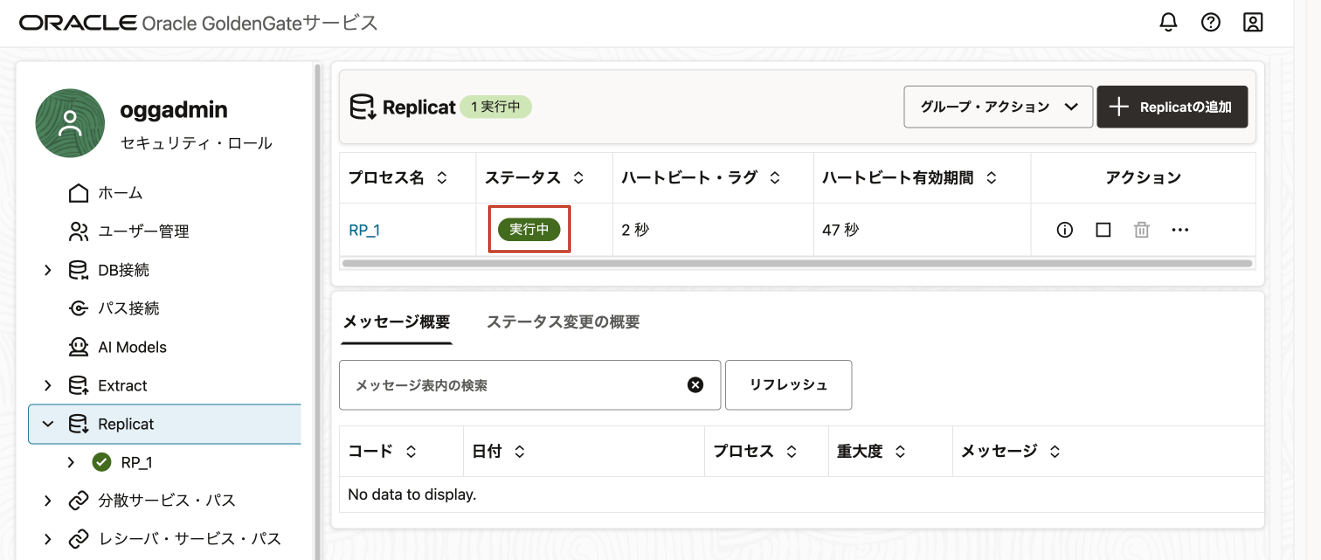Clear the message search field
This screenshot has width=1321, height=560.
point(695,385)
